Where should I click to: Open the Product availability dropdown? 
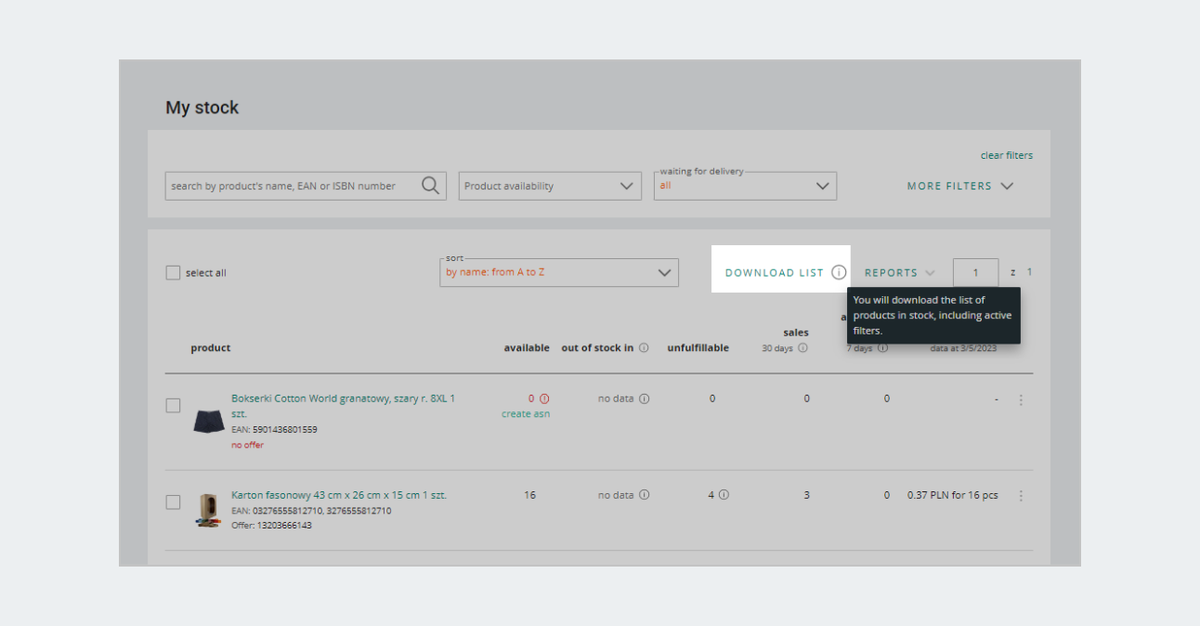[x=550, y=186]
